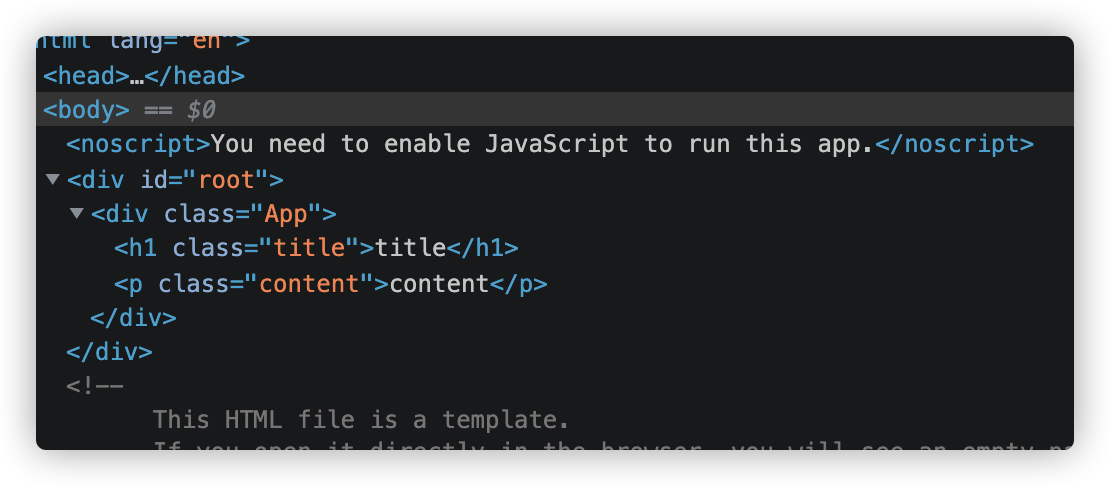This screenshot has height=486, width=1110.
Task: Select the opening body tag
Action: pos(86,110)
